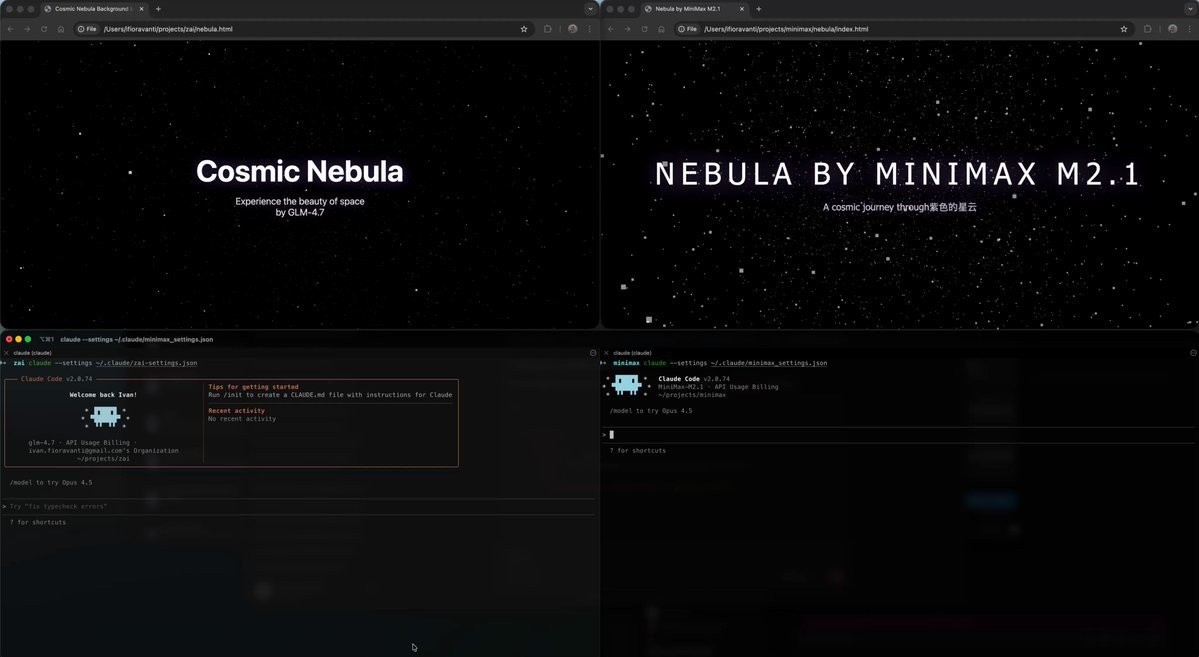Click the Claude Code mascot in right terminal
The height and width of the screenshot is (657, 1199).
pos(626,385)
